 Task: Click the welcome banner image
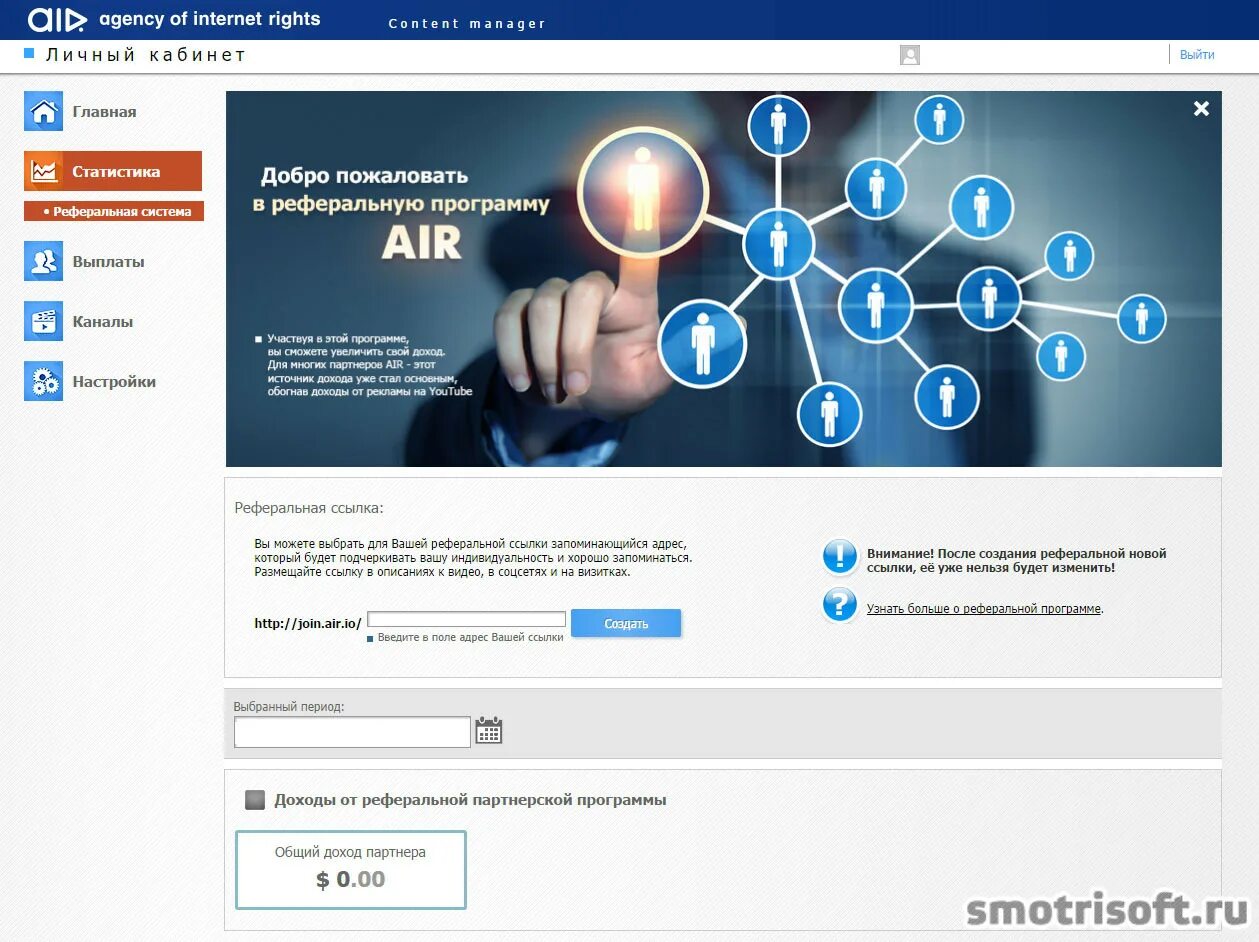coord(723,279)
